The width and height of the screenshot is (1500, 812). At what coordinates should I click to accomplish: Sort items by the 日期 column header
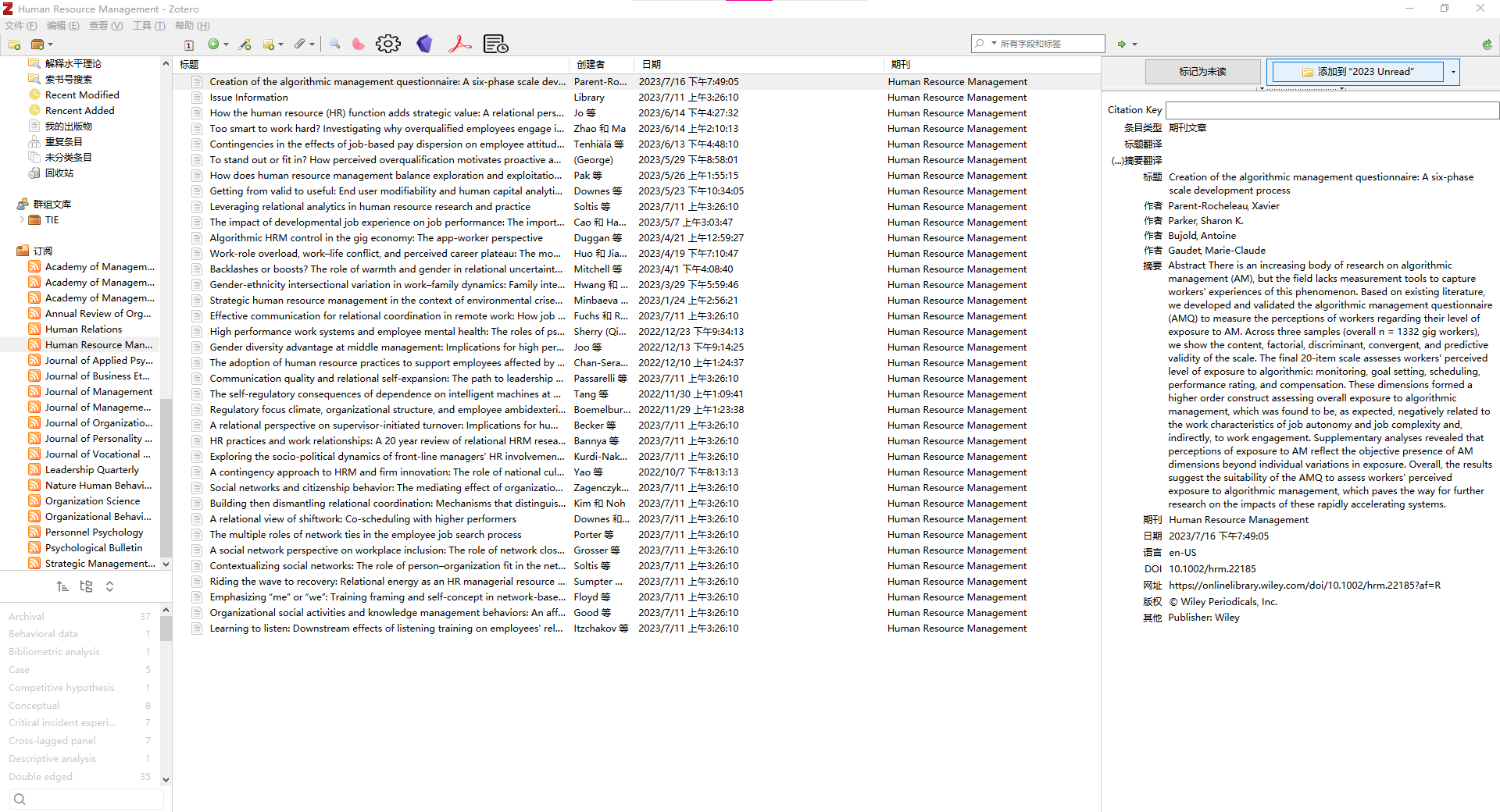759,65
